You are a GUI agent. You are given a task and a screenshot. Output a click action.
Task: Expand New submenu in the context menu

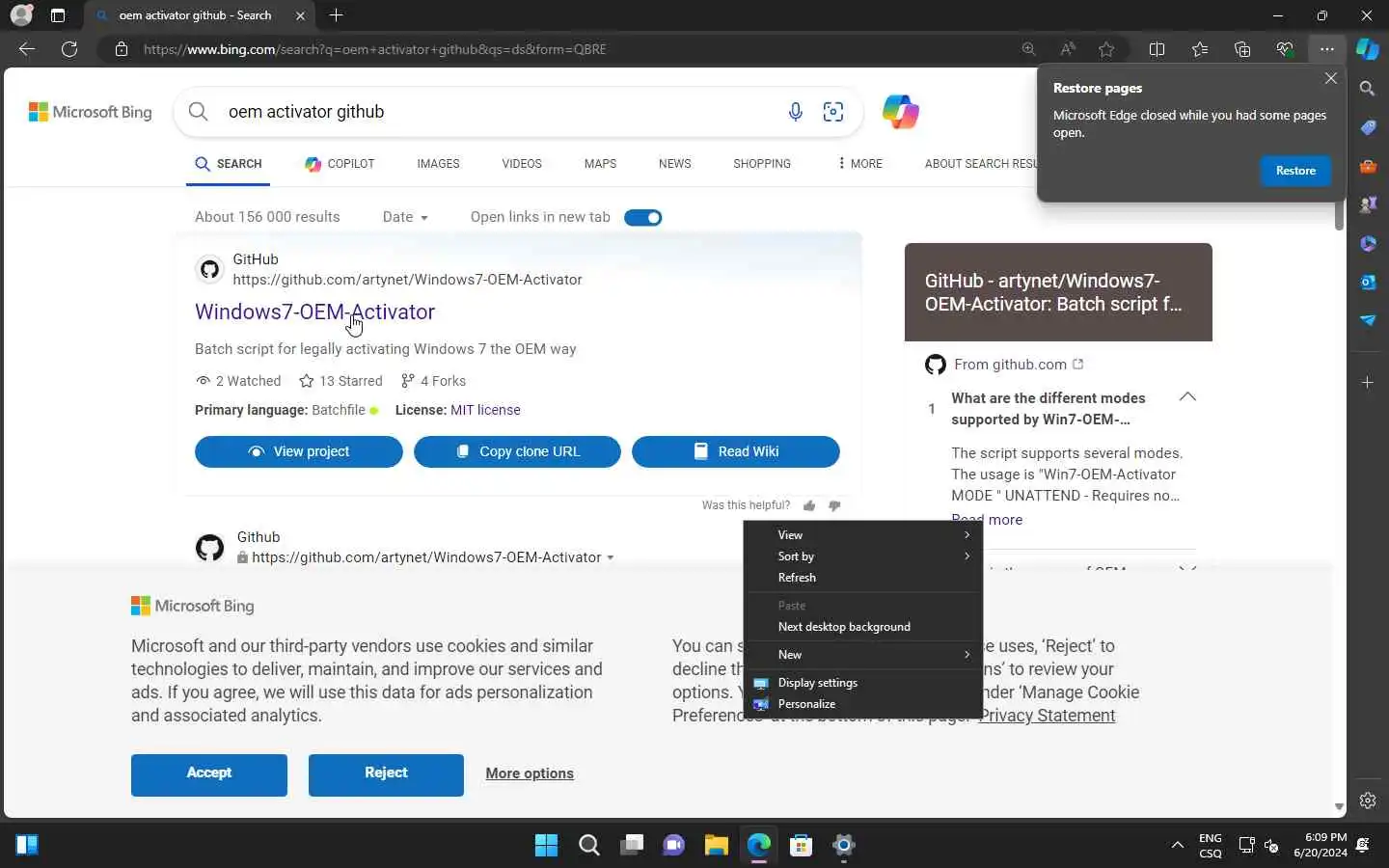pyautogui.click(x=862, y=655)
